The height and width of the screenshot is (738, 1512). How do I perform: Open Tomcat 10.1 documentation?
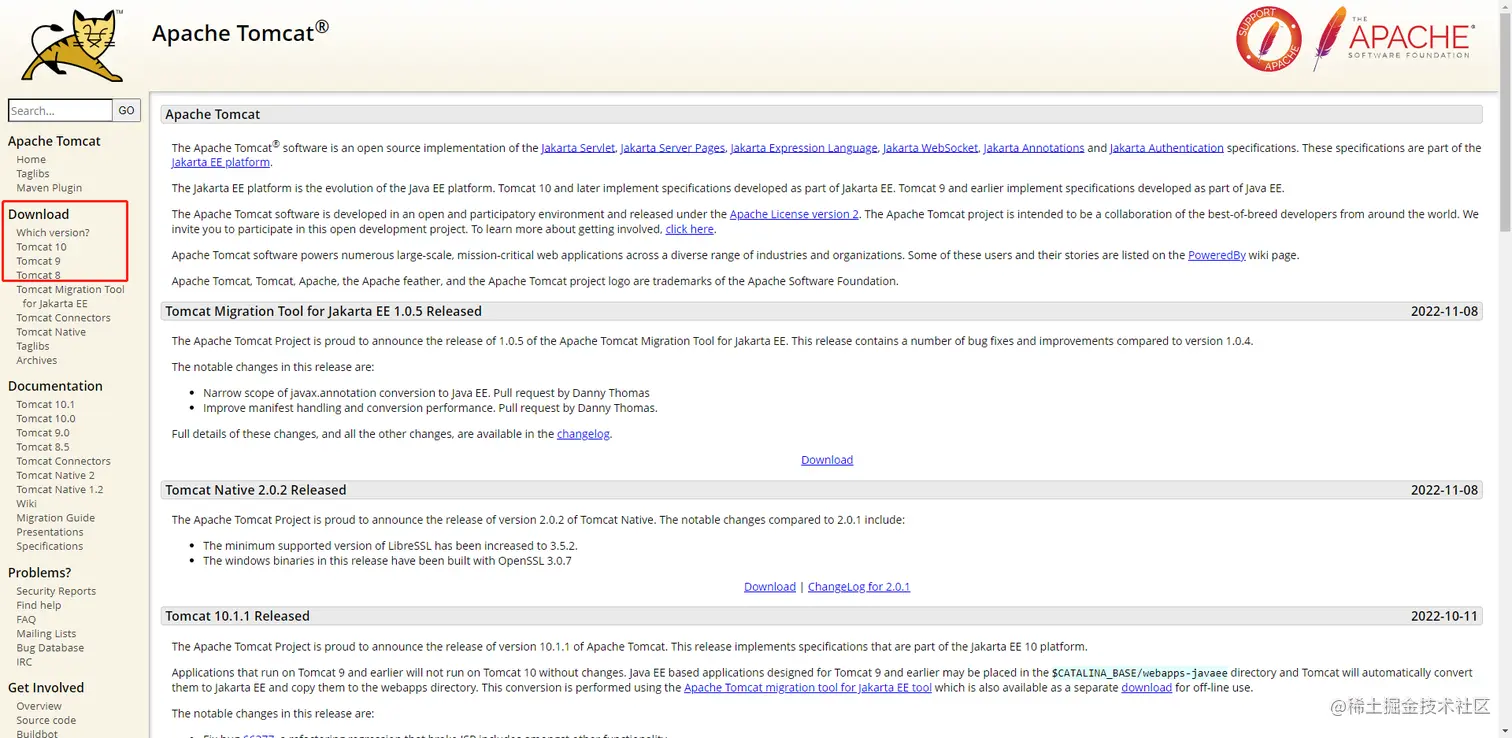coord(45,404)
